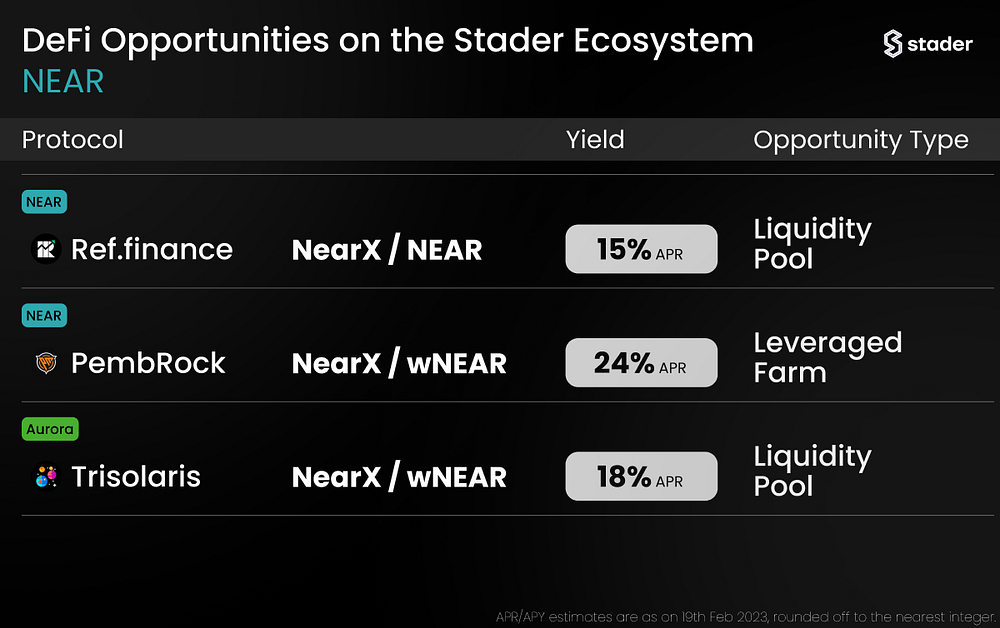Click the 18% APR yield badge
The width and height of the screenshot is (1000, 628).
coord(641,476)
